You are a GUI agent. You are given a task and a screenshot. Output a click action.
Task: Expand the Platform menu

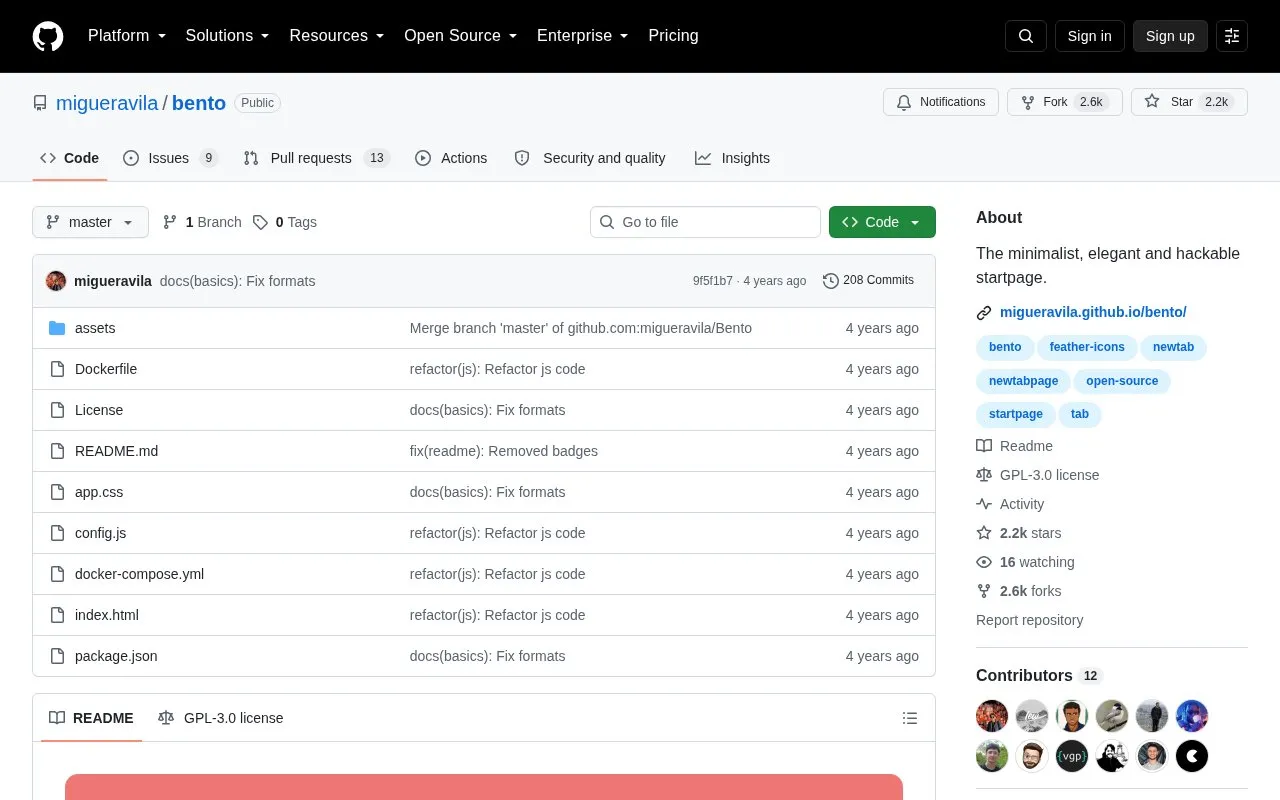[127, 36]
